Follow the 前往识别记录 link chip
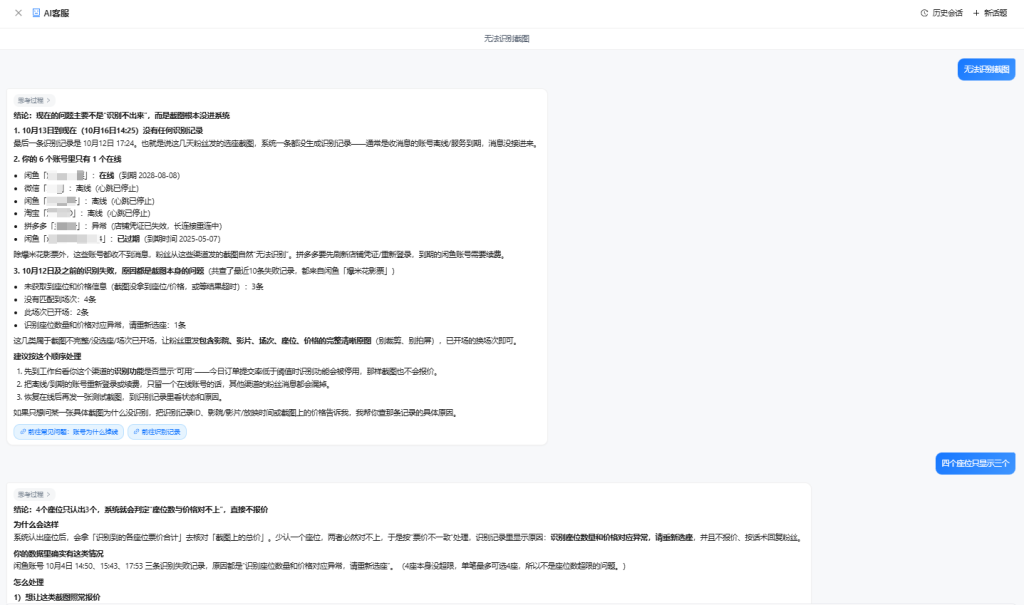 pos(157,432)
